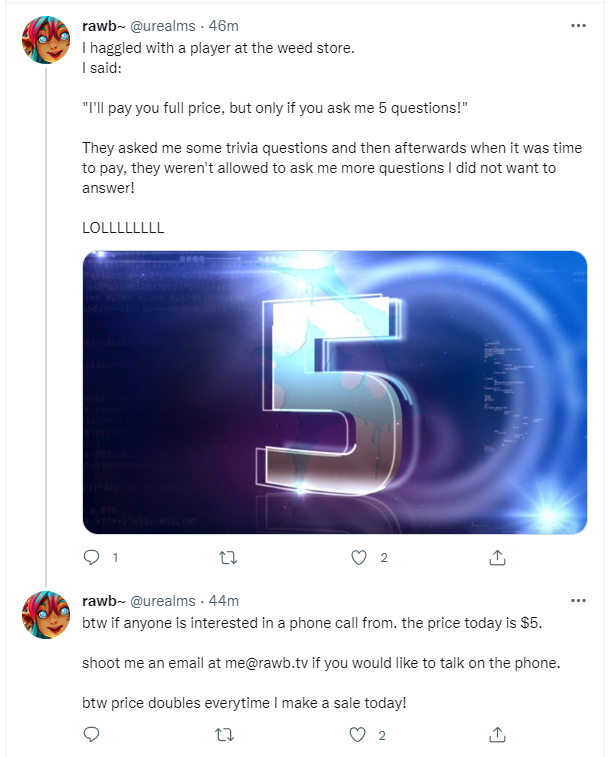
Task: Open rawb~ avatar on the first tweet
Action: (46, 40)
